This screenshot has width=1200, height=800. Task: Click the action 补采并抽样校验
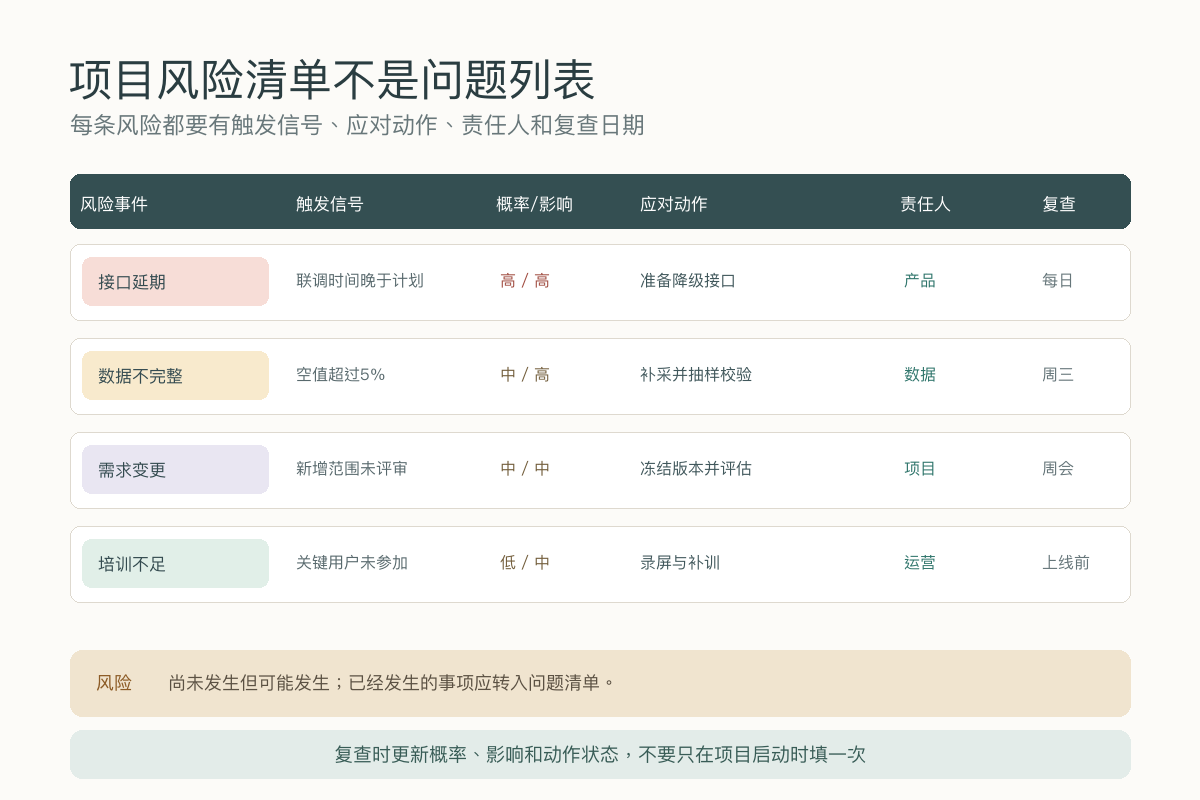(x=696, y=375)
